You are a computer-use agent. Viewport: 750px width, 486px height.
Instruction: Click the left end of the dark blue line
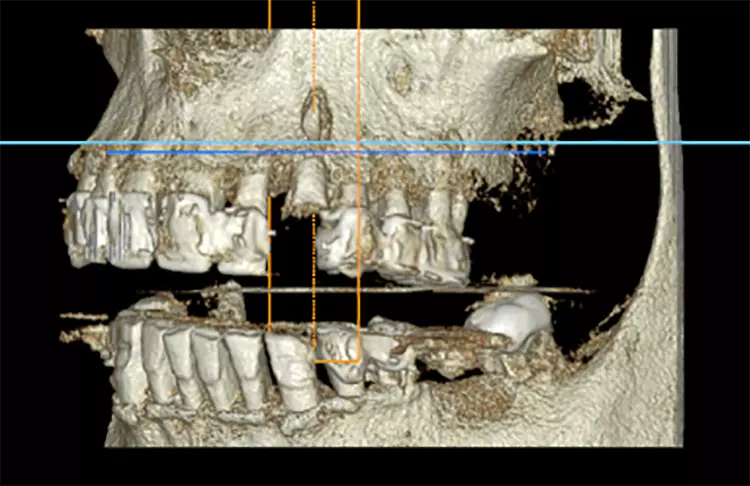click(x=108, y=153)
